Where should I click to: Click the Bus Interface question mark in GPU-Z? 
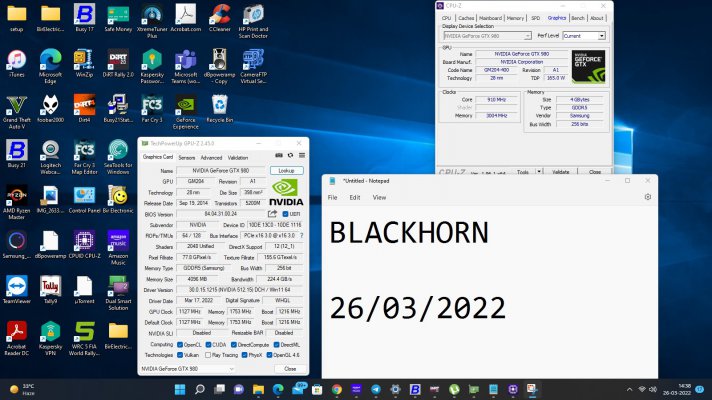pos(302,236)
